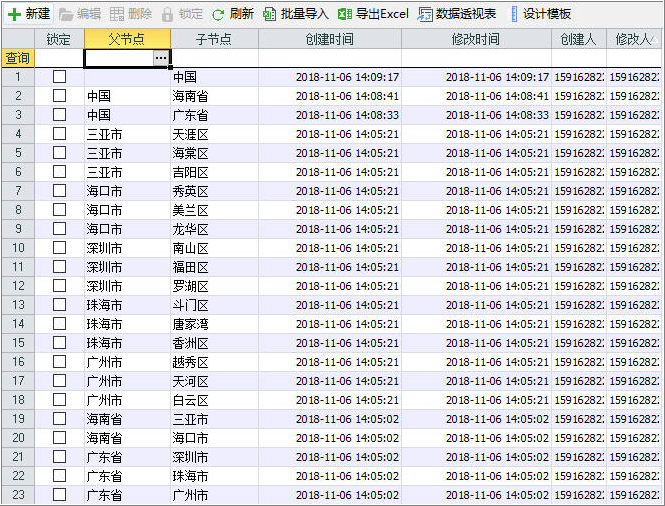Click the 子节点 query filter cell
This screenshot has width=665, height=506.
click(x=214, y=58)
